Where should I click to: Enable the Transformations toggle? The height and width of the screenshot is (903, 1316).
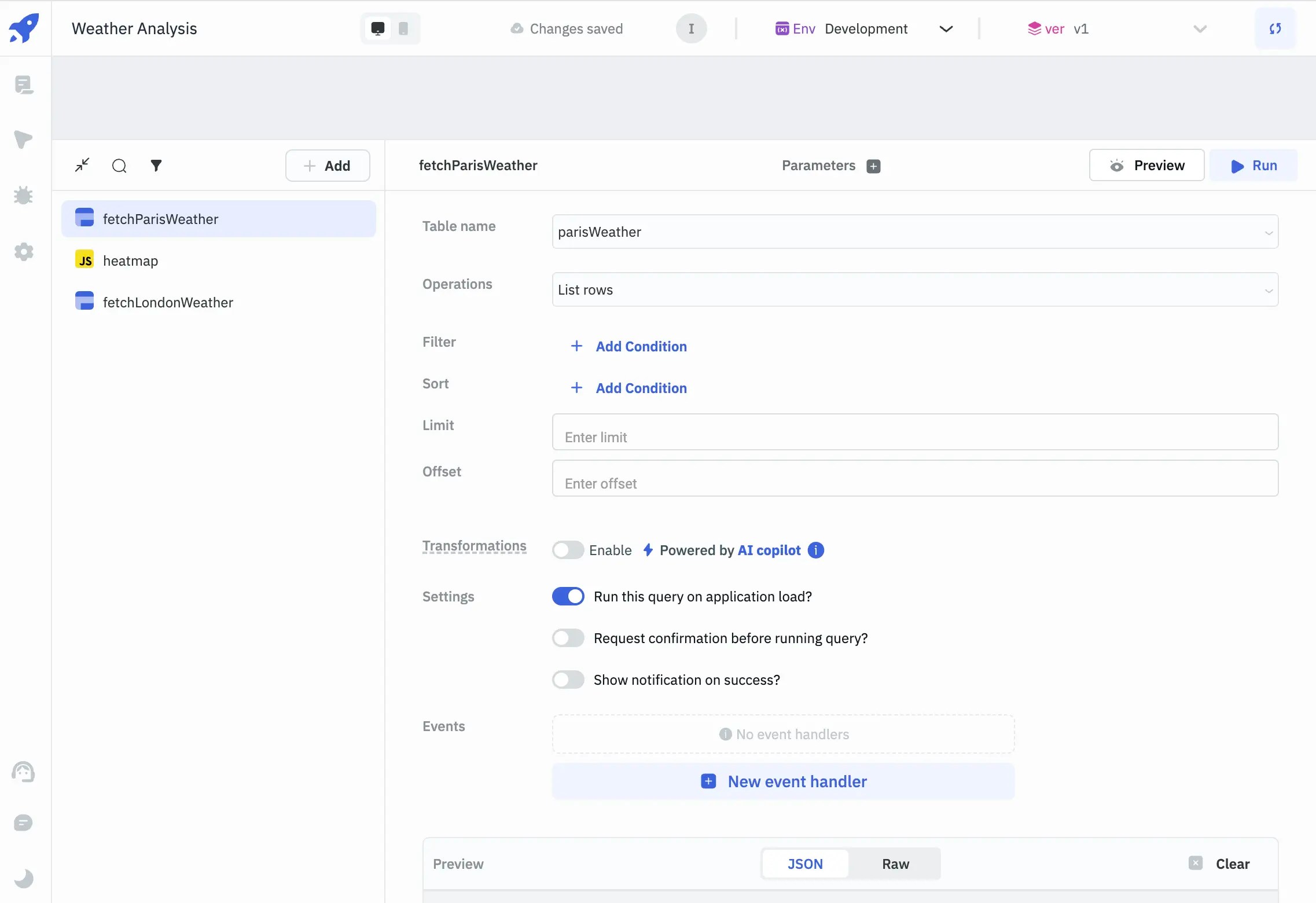click(x=568, y=550)
